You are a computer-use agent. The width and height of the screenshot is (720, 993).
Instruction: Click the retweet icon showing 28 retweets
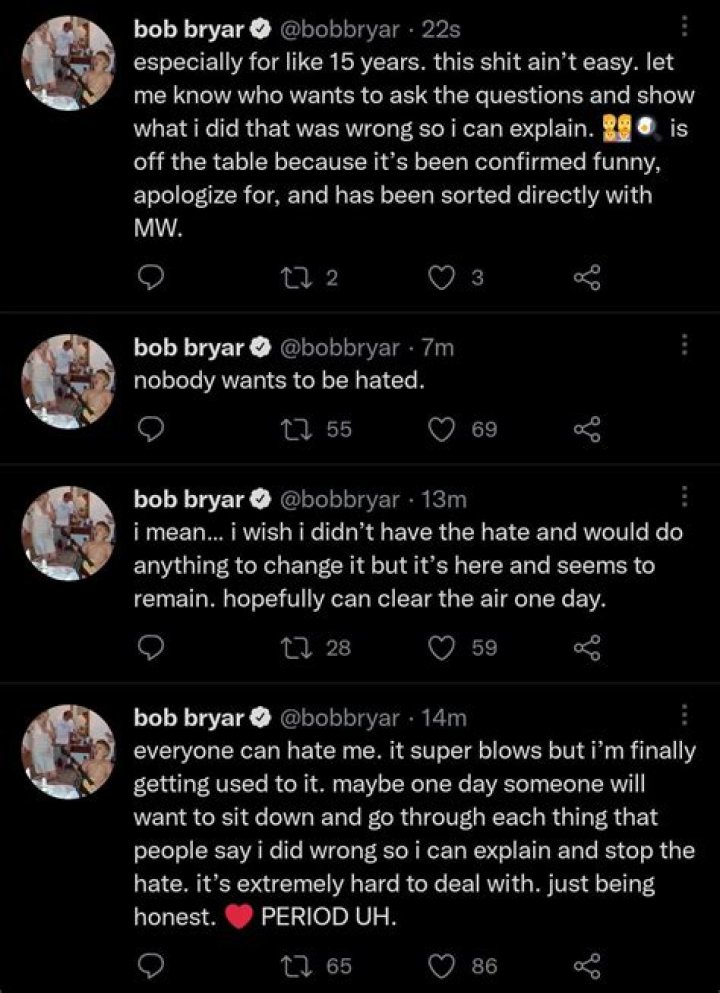296,647
